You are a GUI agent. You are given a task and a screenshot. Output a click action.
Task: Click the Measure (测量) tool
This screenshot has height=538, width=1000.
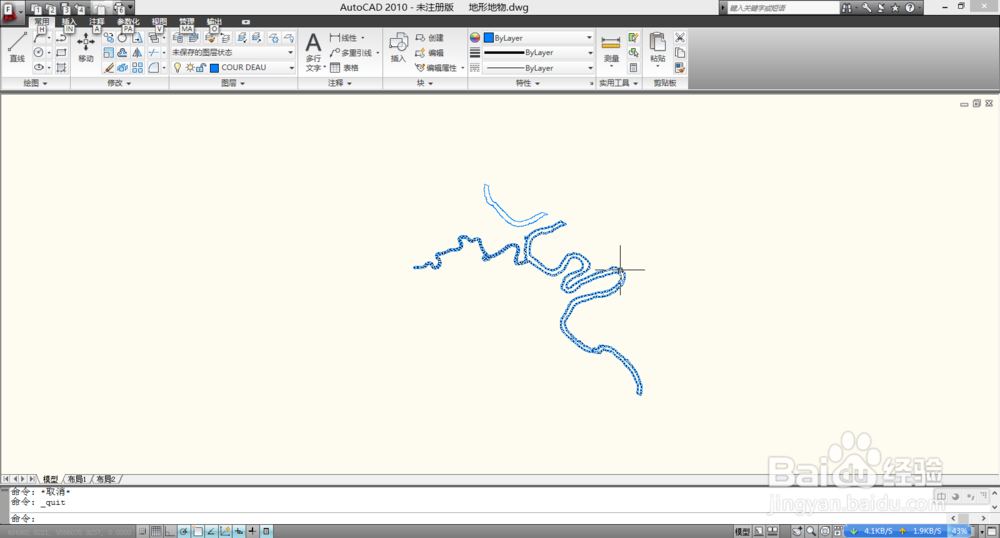611,50
